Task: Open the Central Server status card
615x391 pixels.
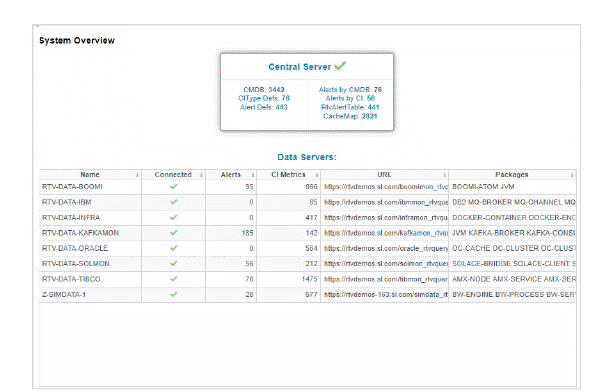Action: (307, 92)
